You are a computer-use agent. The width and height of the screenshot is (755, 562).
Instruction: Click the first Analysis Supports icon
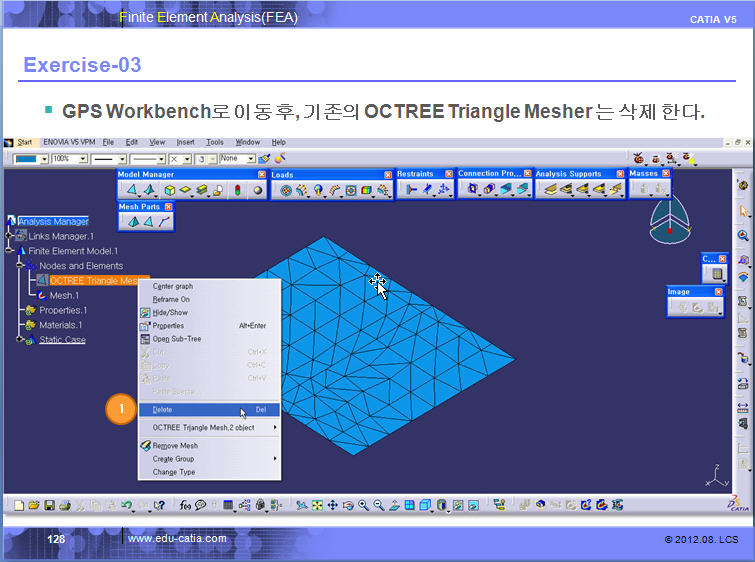550,189
